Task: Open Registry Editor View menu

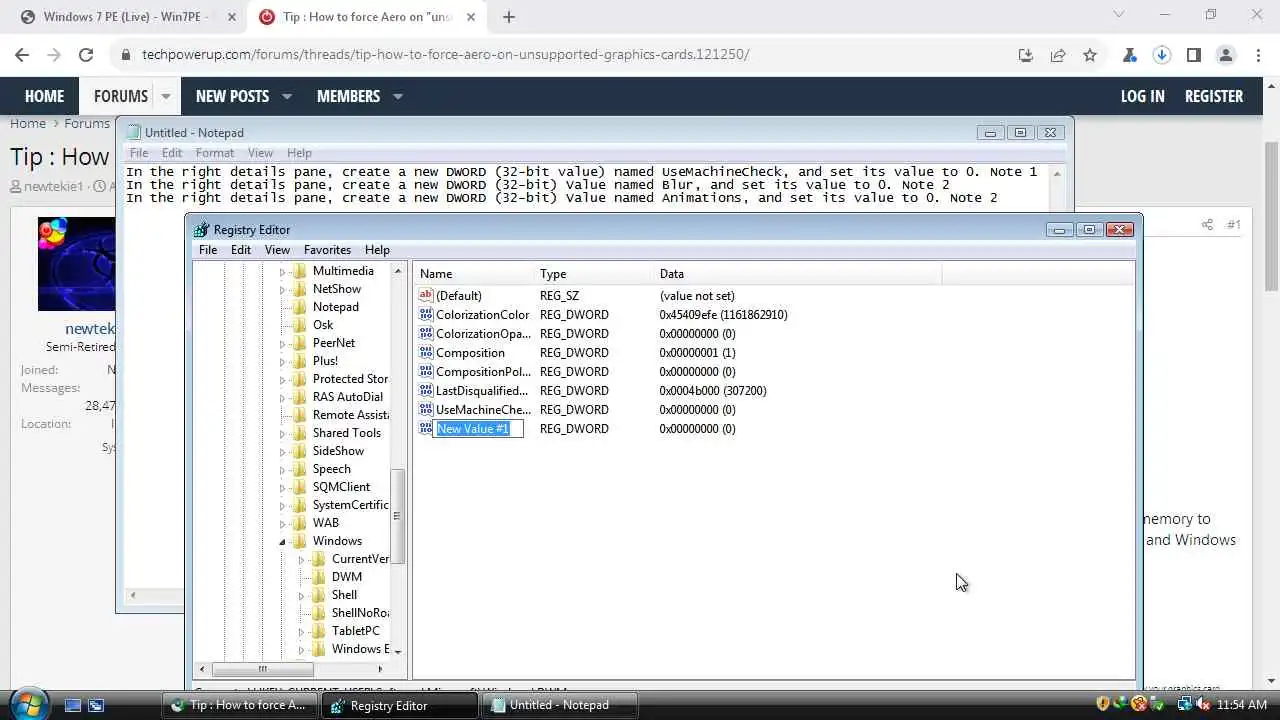Action: pos(277,250)
